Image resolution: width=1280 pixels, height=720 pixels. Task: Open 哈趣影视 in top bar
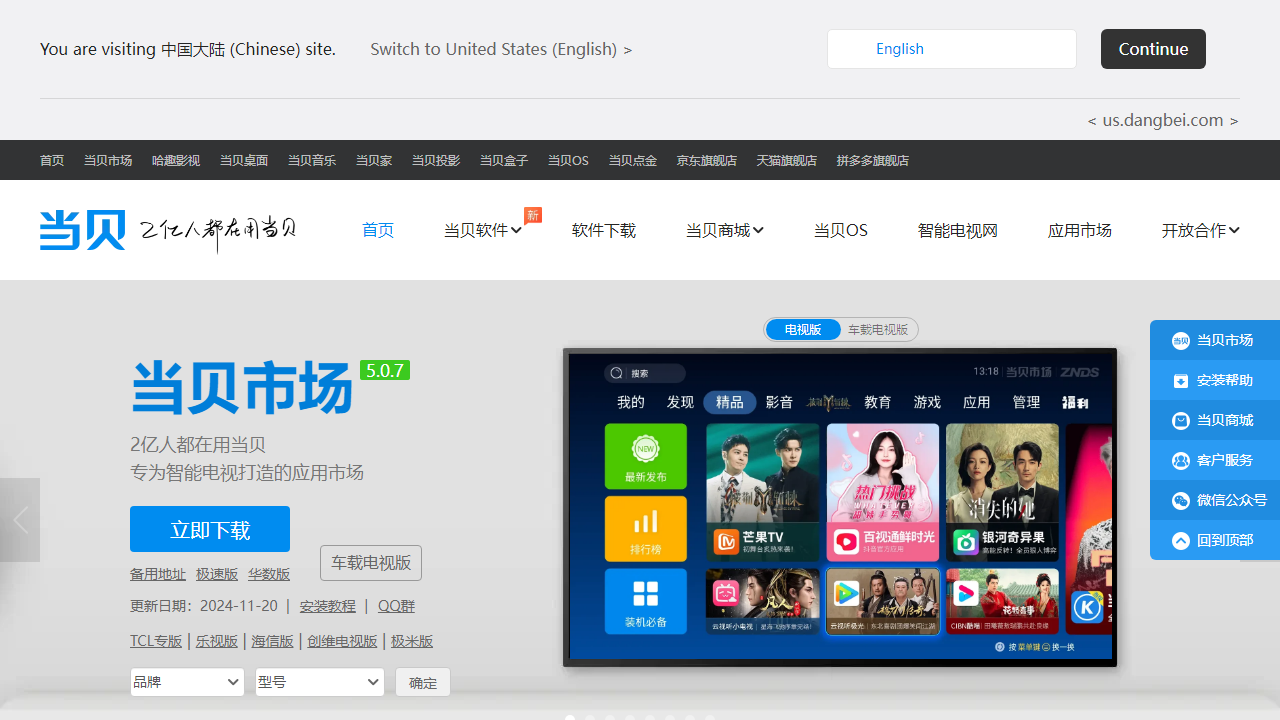176,160
